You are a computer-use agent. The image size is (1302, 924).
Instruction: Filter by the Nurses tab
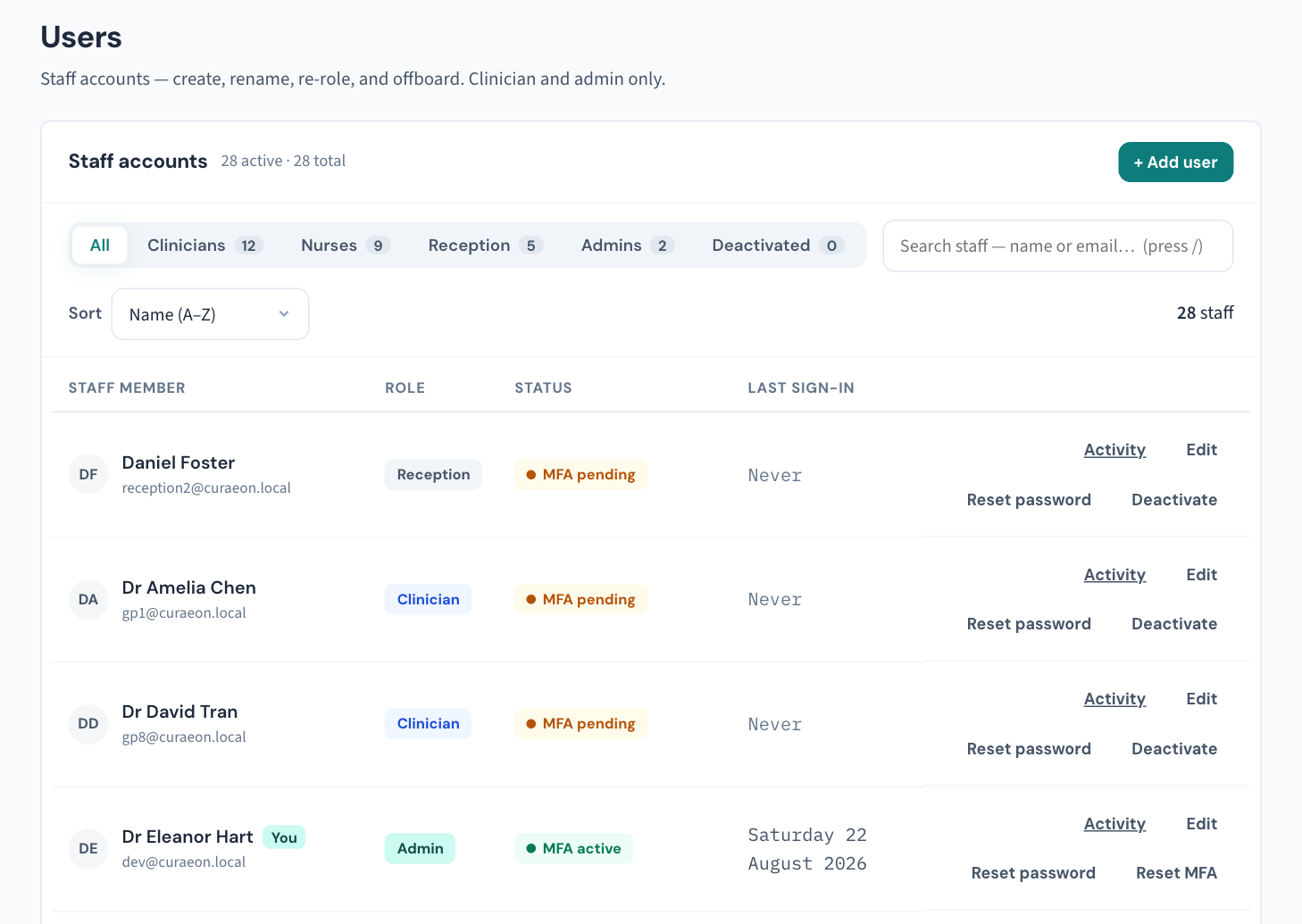[x=346, y=246]
